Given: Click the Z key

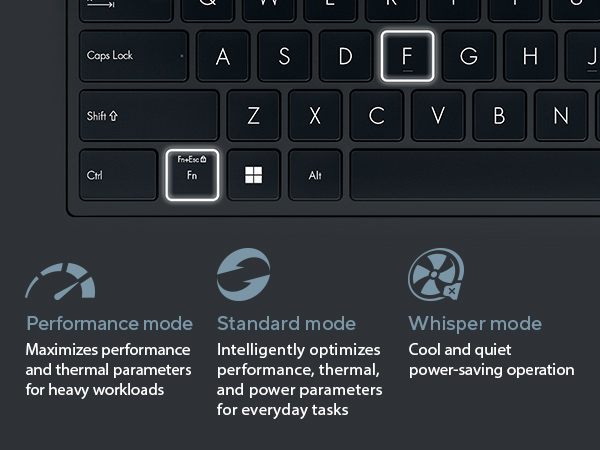Looking at the screenshot, I should (x=254, y=116).
